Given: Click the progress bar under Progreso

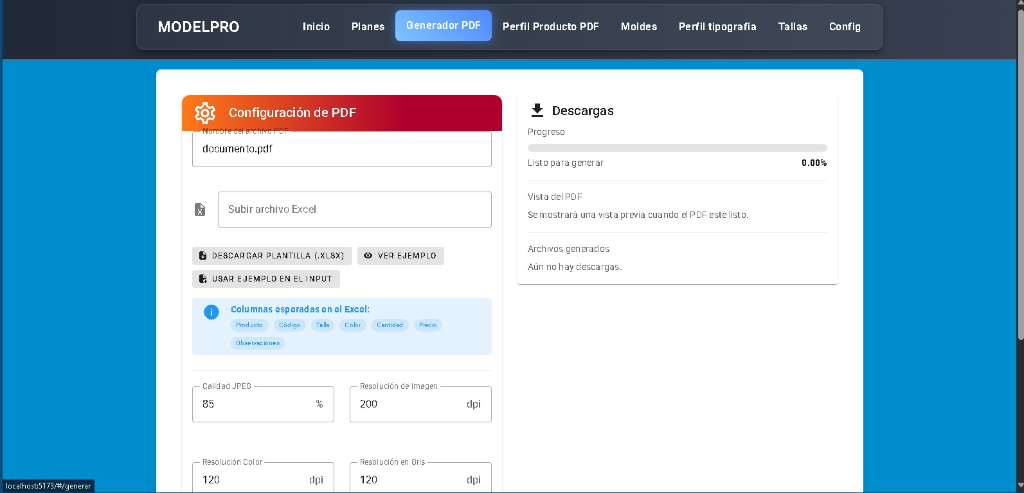Looking at the screenshot, I should [x=677, y=148].
